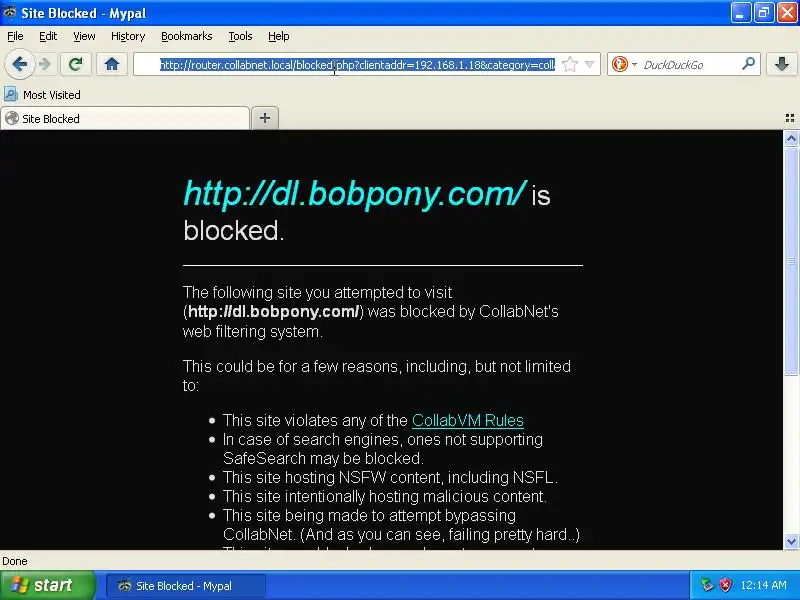Open the Downloads arrow button
This screenshot has width=800, height=600.
coord(782,64)
